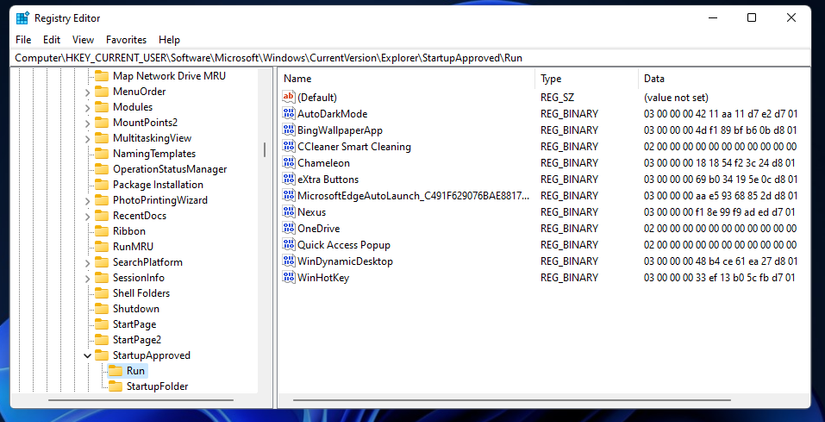Expand the PhotoPrintingWizard key

pos(87,200)
